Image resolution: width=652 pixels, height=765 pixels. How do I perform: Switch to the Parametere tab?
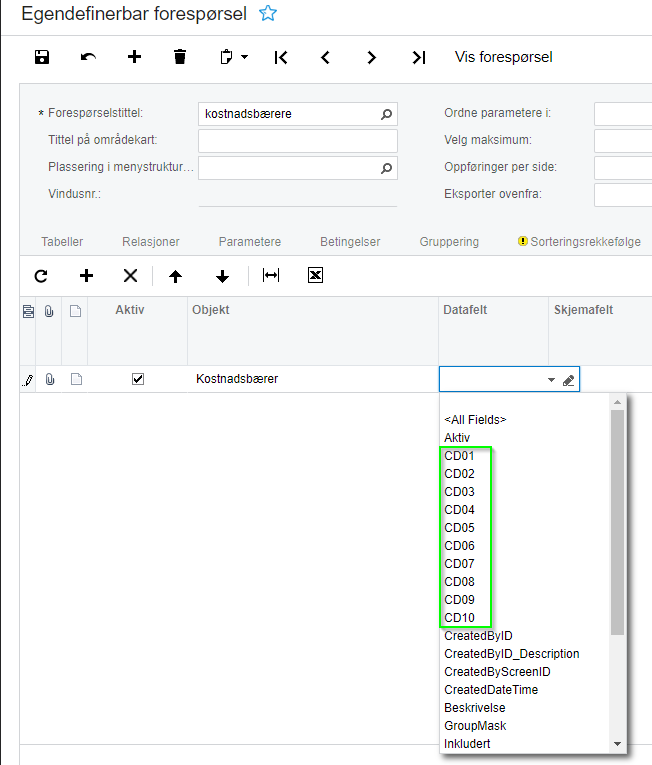coord(250,242)
